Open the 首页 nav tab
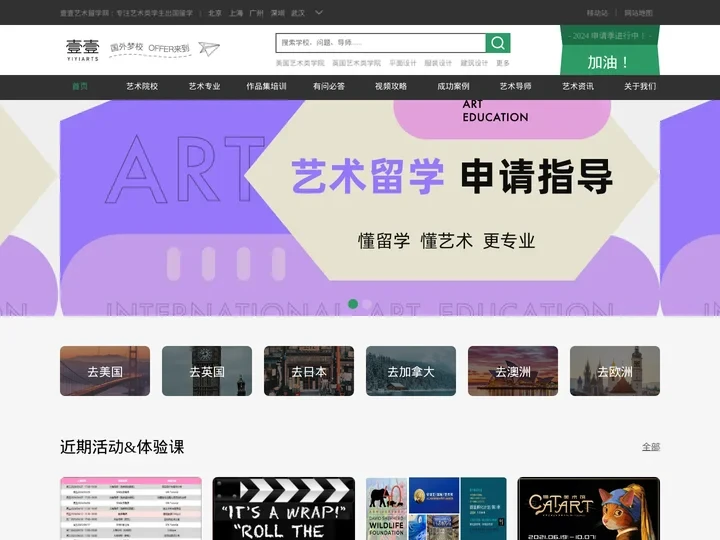Viewport: 720px width, 540px height. (80, 86)
